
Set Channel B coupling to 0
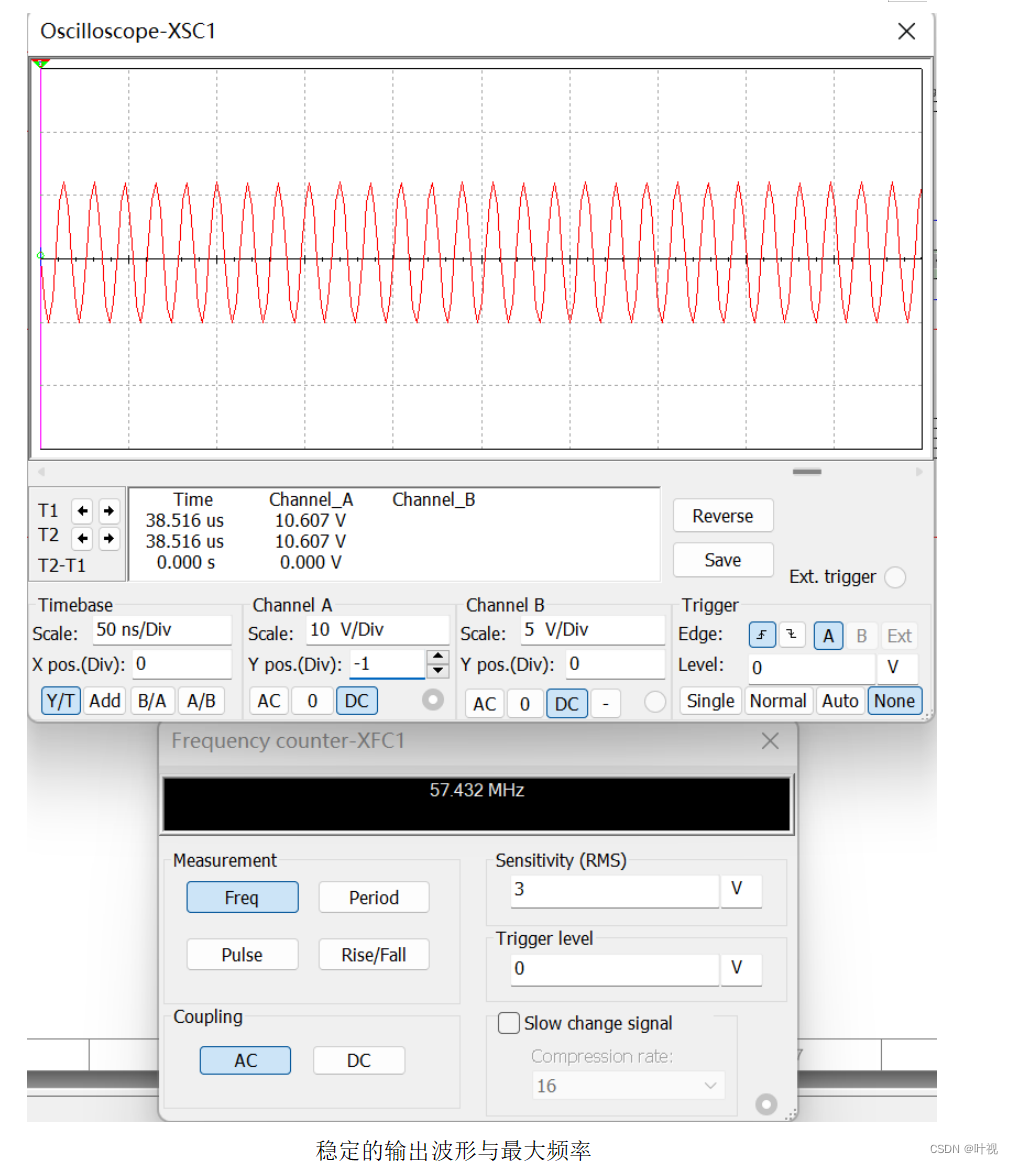point(525,704)
